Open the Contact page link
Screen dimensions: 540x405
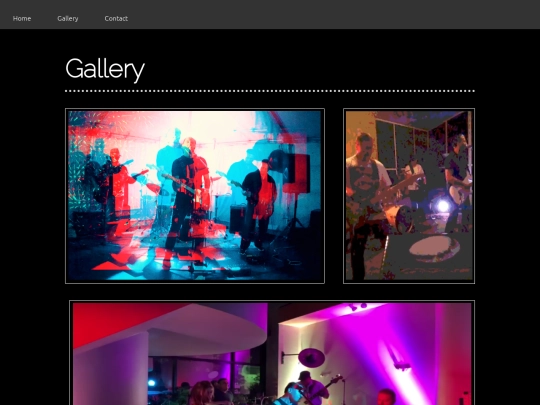tap(116, 19)
